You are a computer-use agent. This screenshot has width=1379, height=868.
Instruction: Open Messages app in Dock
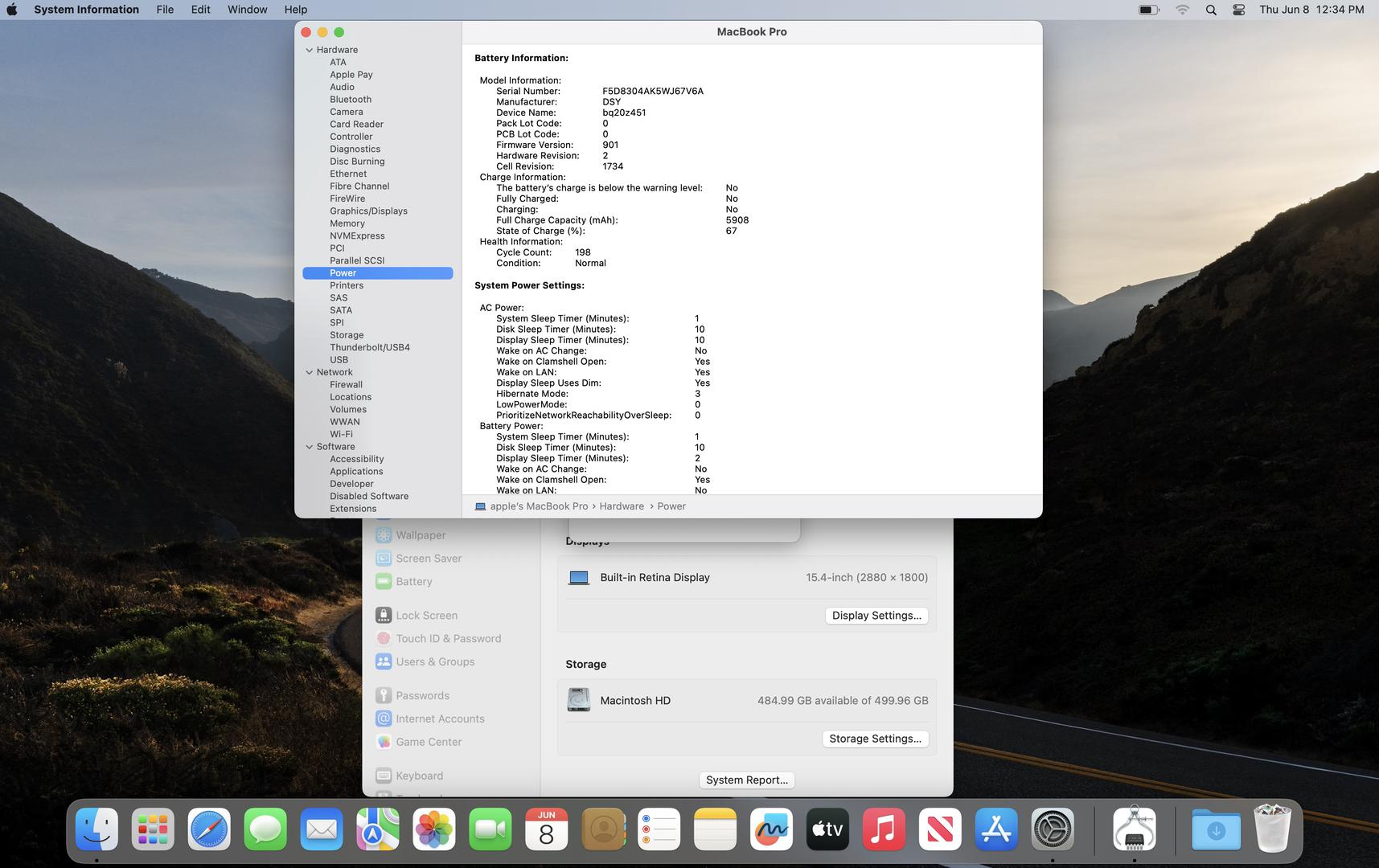pyautogui.click(x=265, y=829)
